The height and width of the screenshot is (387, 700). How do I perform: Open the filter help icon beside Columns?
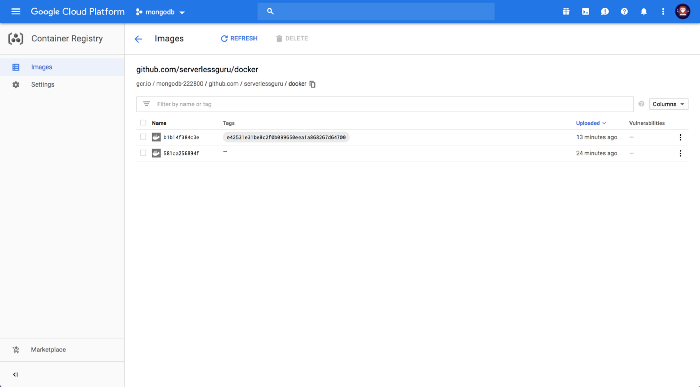641,104
